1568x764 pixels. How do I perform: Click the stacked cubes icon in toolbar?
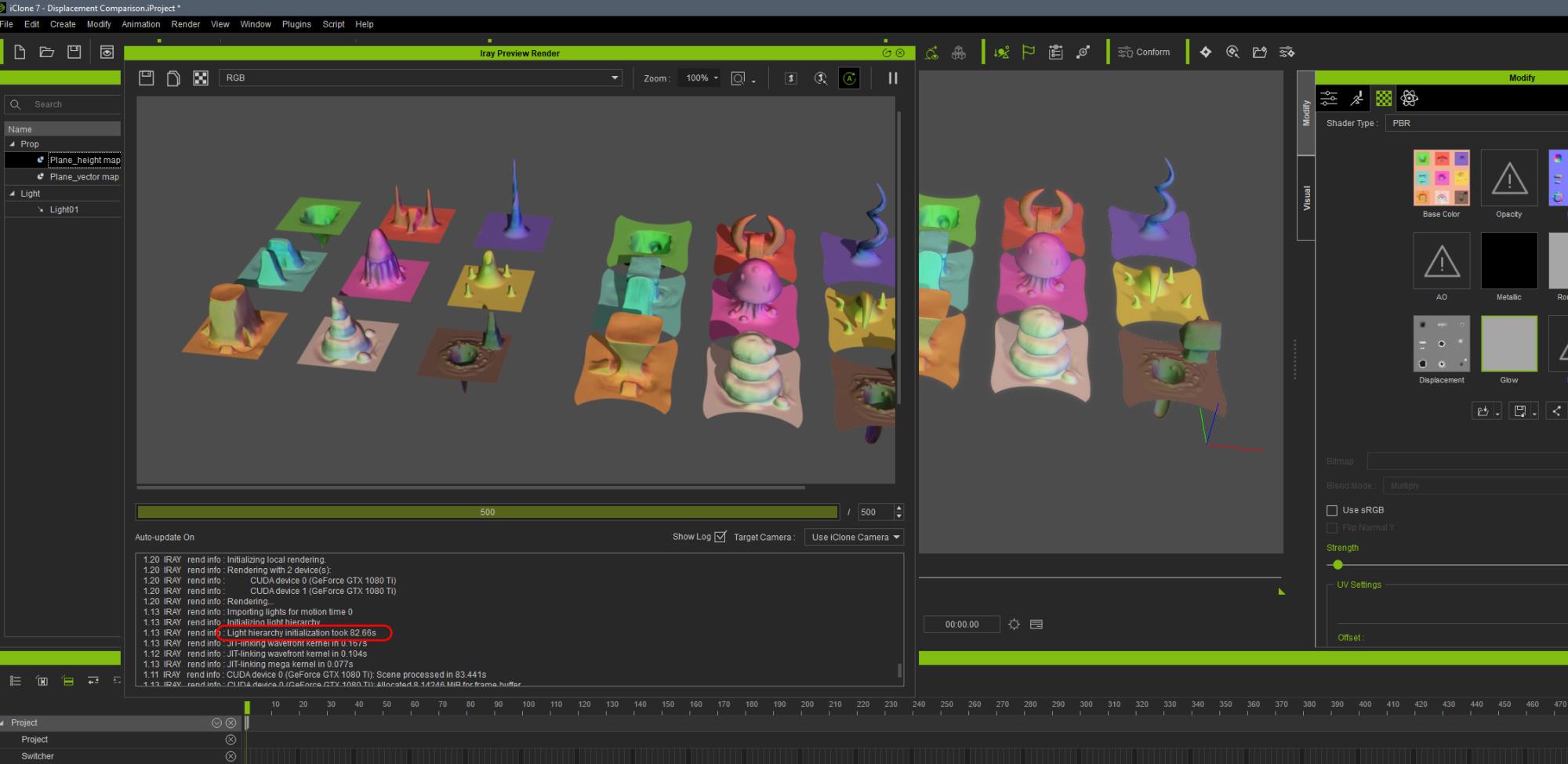pyautogui.click(x=958, y=53)
